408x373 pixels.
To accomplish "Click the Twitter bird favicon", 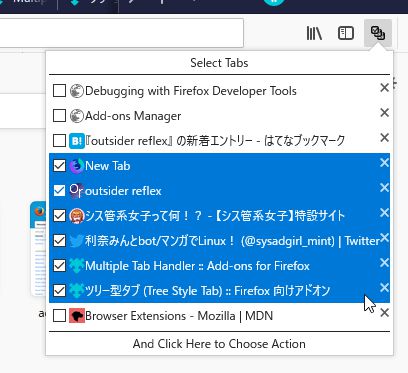I will pos(77,241).
